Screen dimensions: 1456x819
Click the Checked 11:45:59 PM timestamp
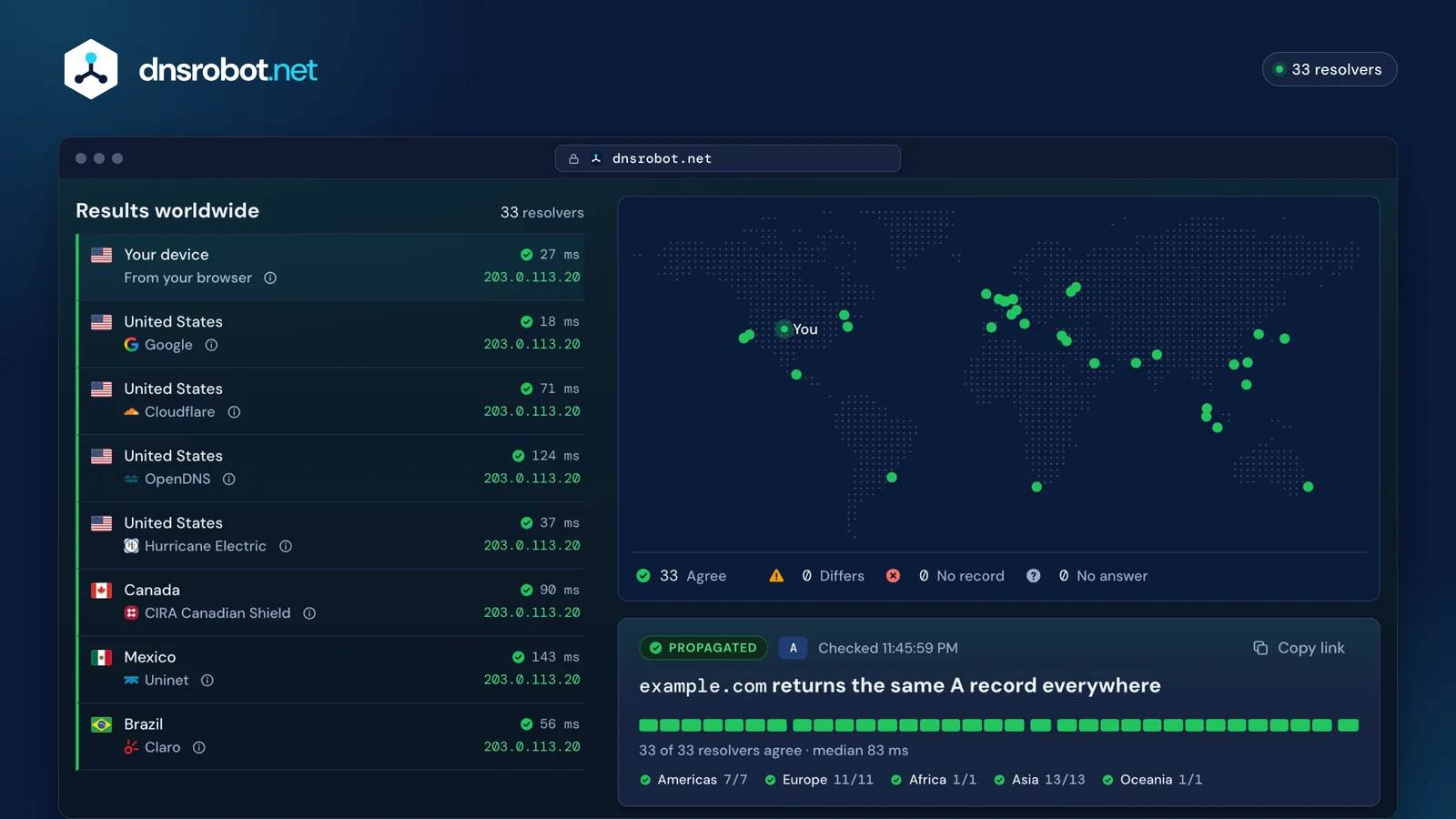pyautogui.click(x=888, y=648)
